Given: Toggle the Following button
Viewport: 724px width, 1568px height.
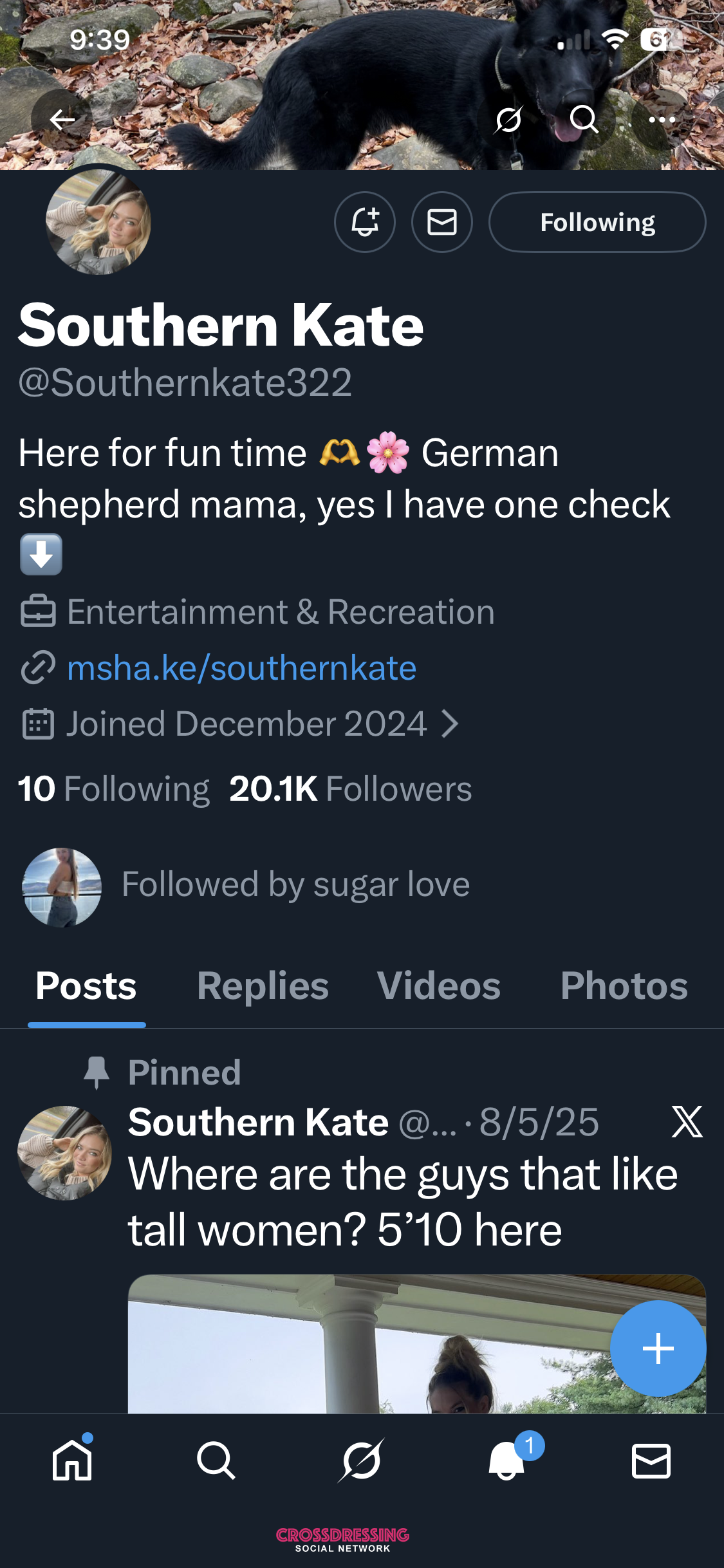Looking at the screenshot, I should tap(597, 222).
